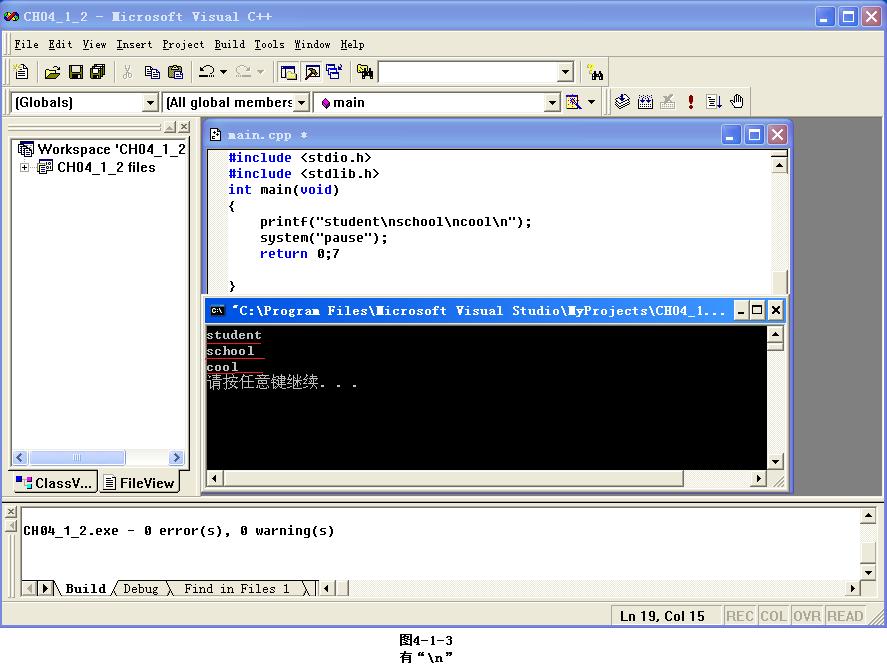Switch to the FileView tab

(139, 483)
